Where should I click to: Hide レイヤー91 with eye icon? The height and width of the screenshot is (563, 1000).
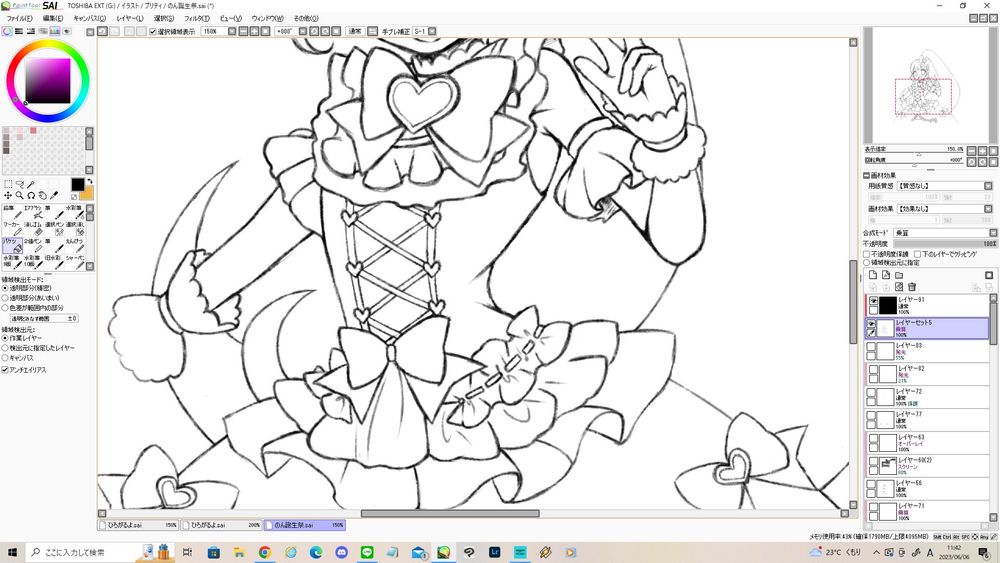point(873,301)
